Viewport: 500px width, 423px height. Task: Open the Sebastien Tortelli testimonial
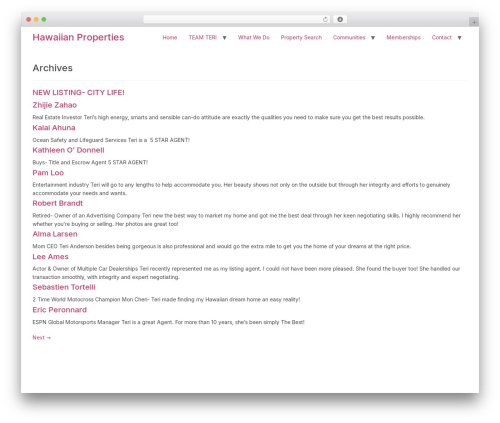(x=64, y=287)
